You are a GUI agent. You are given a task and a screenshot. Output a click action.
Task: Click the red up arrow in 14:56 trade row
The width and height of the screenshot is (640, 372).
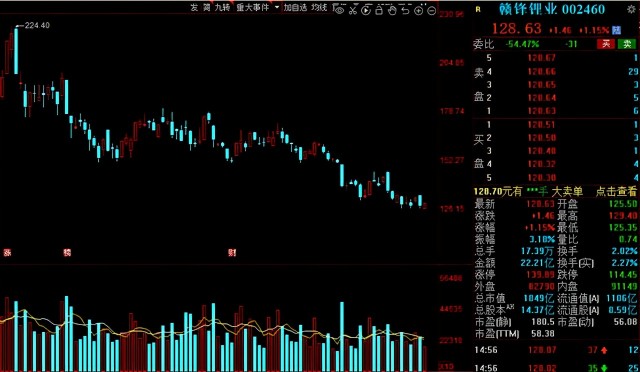coord(604,350)
